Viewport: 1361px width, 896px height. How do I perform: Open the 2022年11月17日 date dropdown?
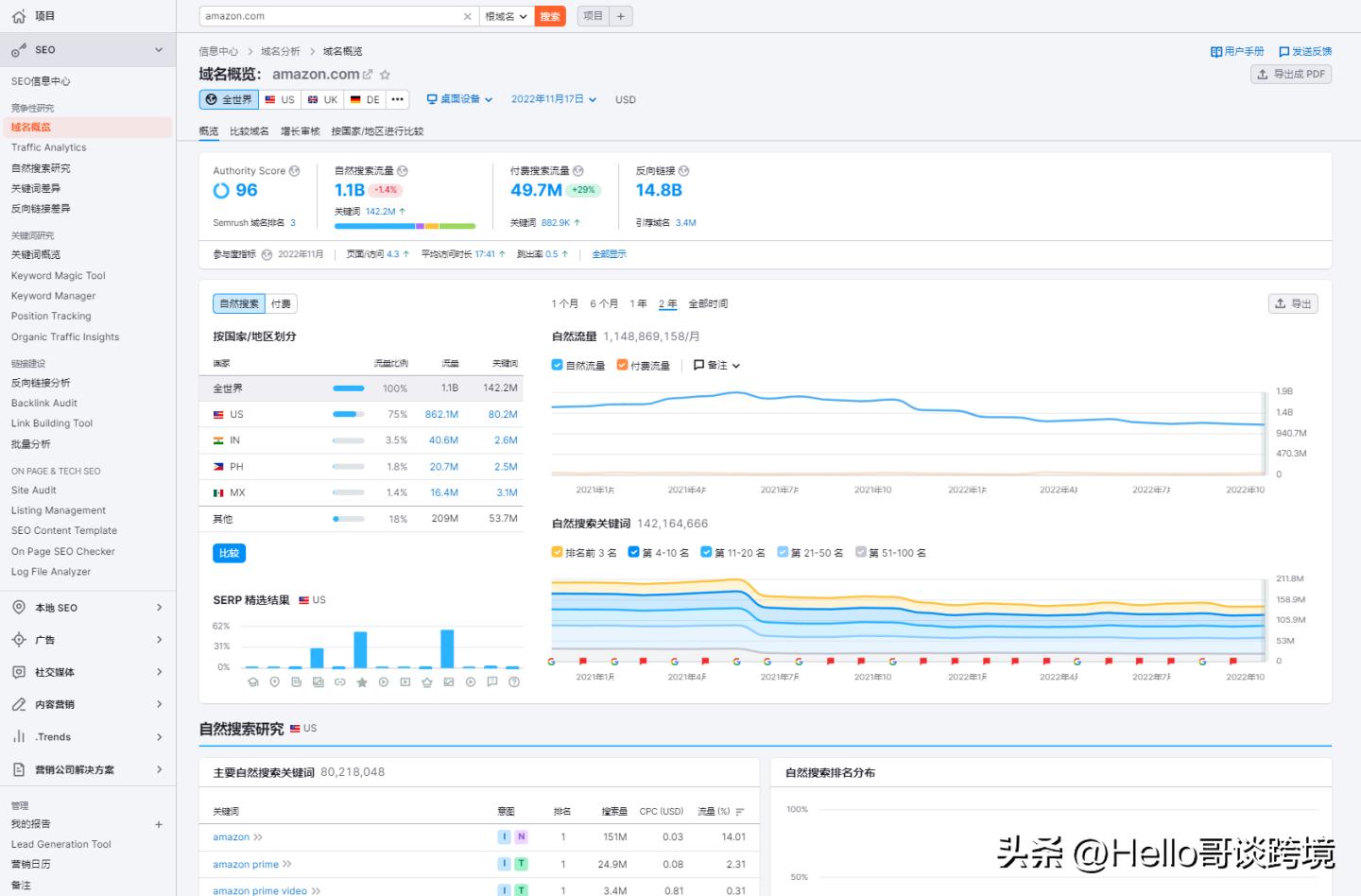coord(554,99)
